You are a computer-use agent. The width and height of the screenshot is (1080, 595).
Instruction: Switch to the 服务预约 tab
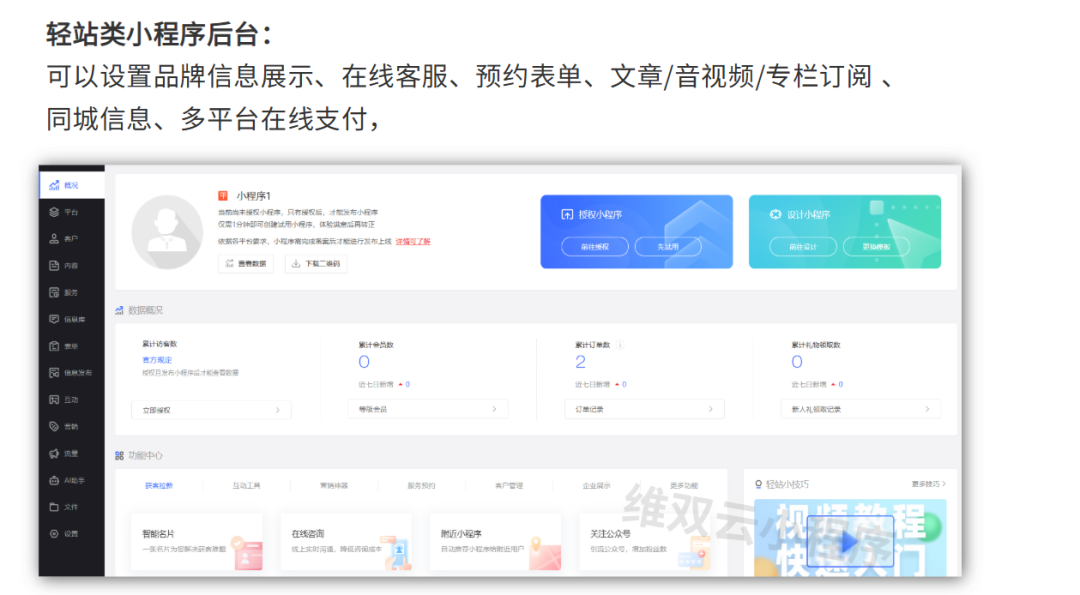420,486
